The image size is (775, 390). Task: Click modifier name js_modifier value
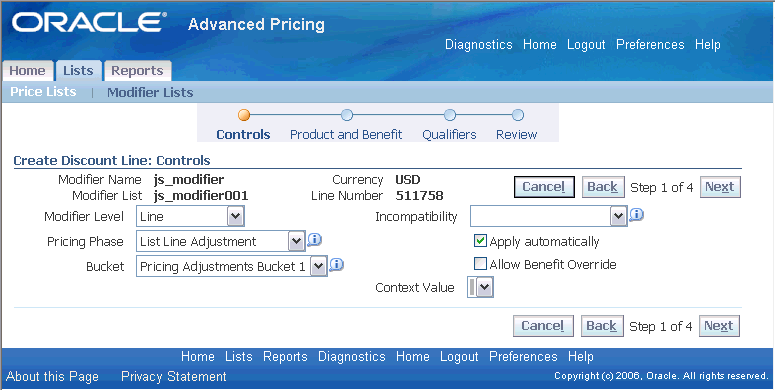tap(189, 179)
